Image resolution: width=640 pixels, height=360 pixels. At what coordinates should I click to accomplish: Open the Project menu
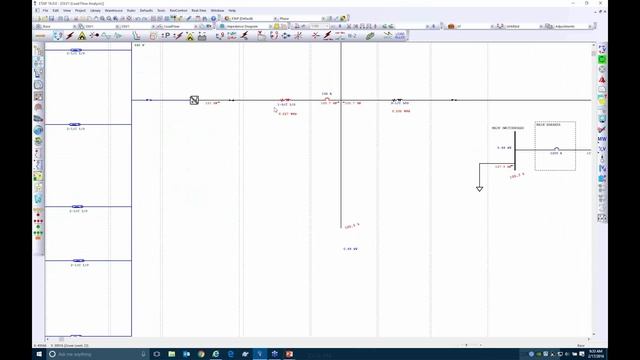click(x=80, y=11)
